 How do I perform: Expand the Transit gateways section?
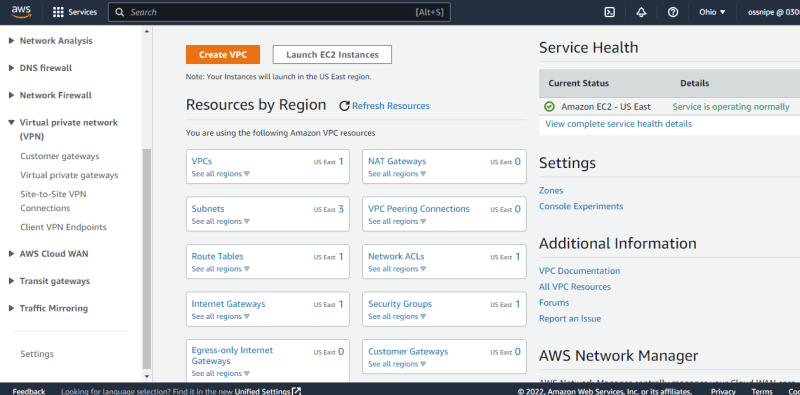(12, 281)
